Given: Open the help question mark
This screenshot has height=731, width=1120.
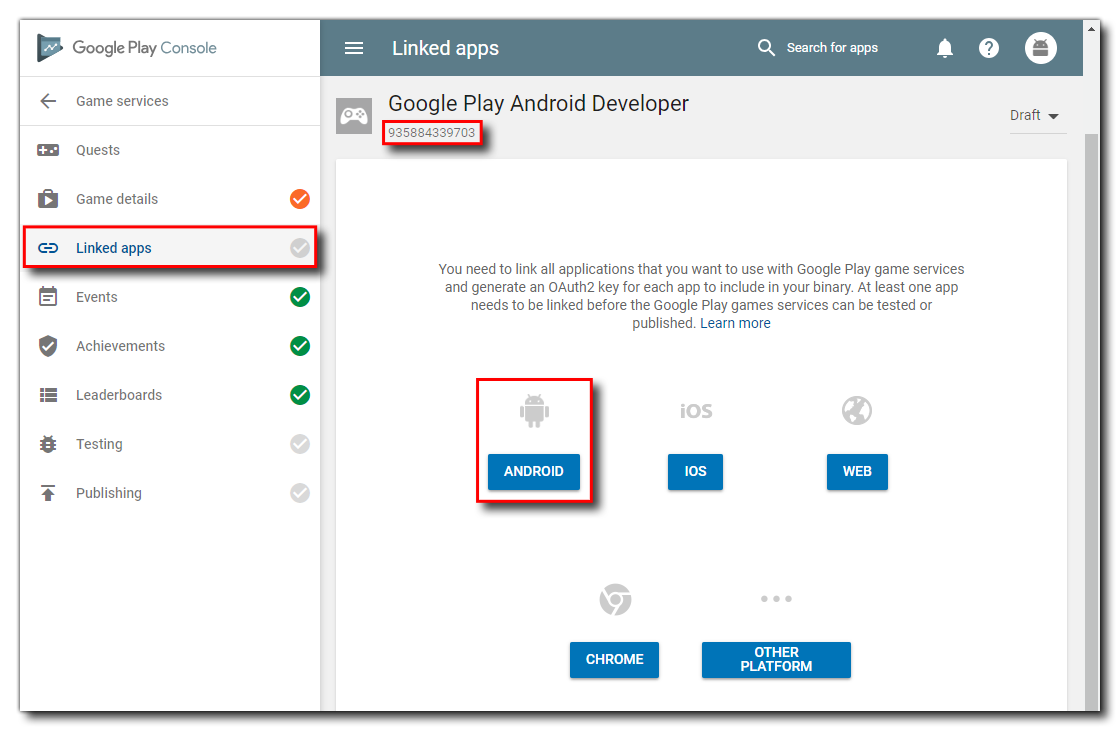Looking at the screenshot, I should (x=989, y=48).
